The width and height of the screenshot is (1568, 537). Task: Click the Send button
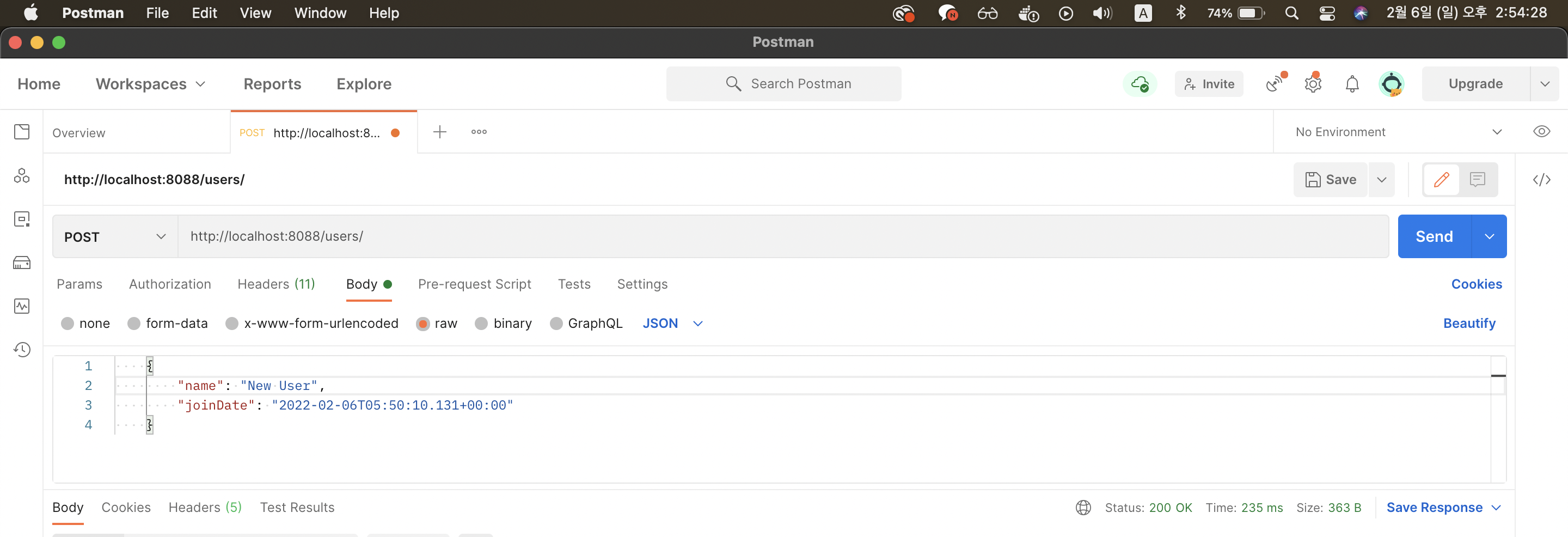tap(1434, 236)
